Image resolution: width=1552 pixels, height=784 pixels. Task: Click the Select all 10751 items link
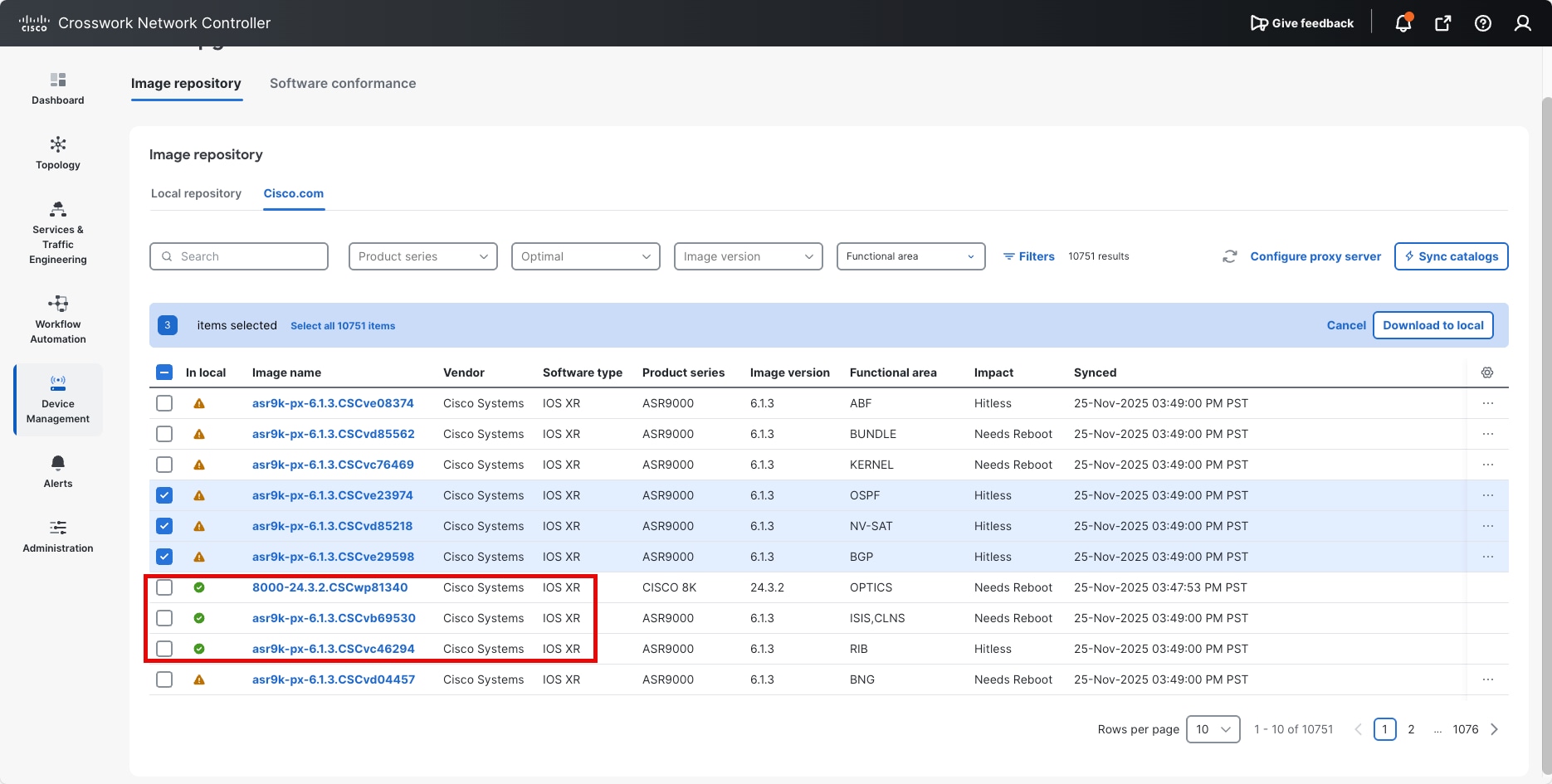tap(343, 326)
